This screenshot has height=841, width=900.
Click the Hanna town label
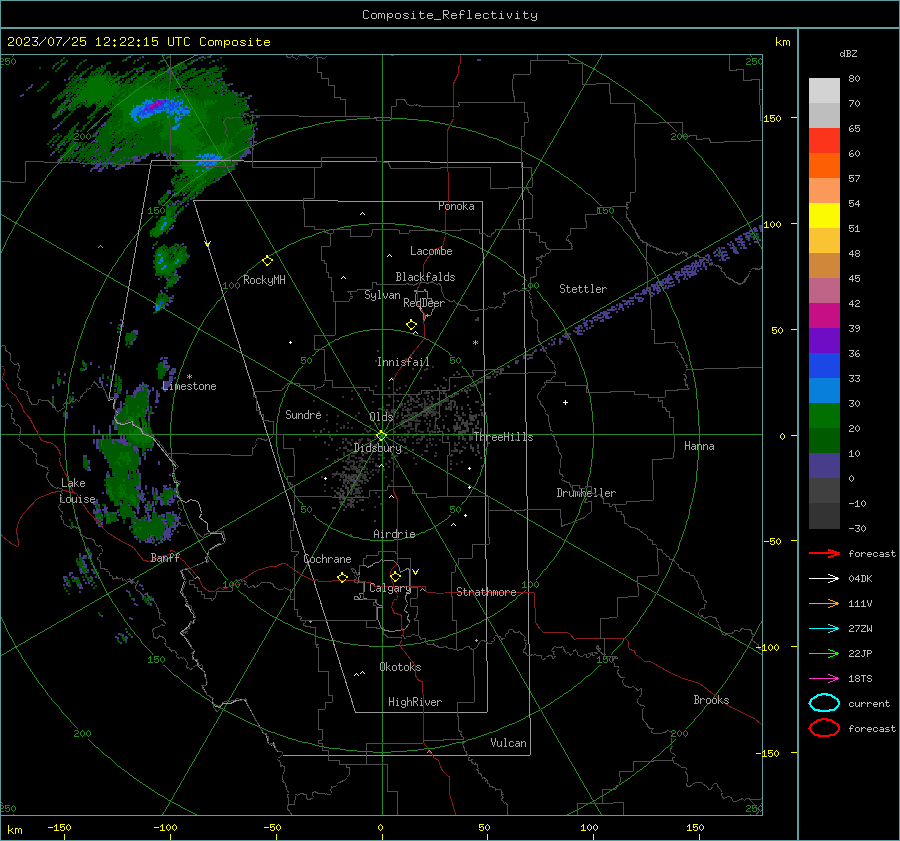tap(699, 446)
